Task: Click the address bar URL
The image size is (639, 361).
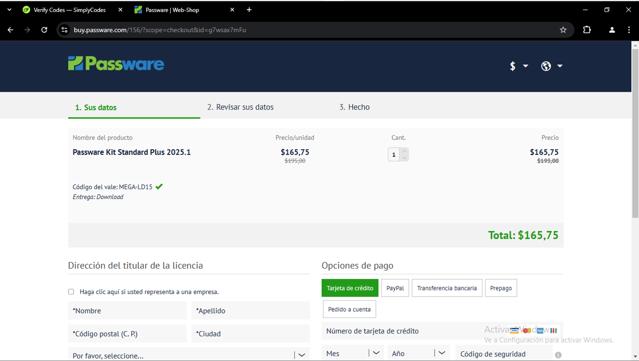Action: 160,30
